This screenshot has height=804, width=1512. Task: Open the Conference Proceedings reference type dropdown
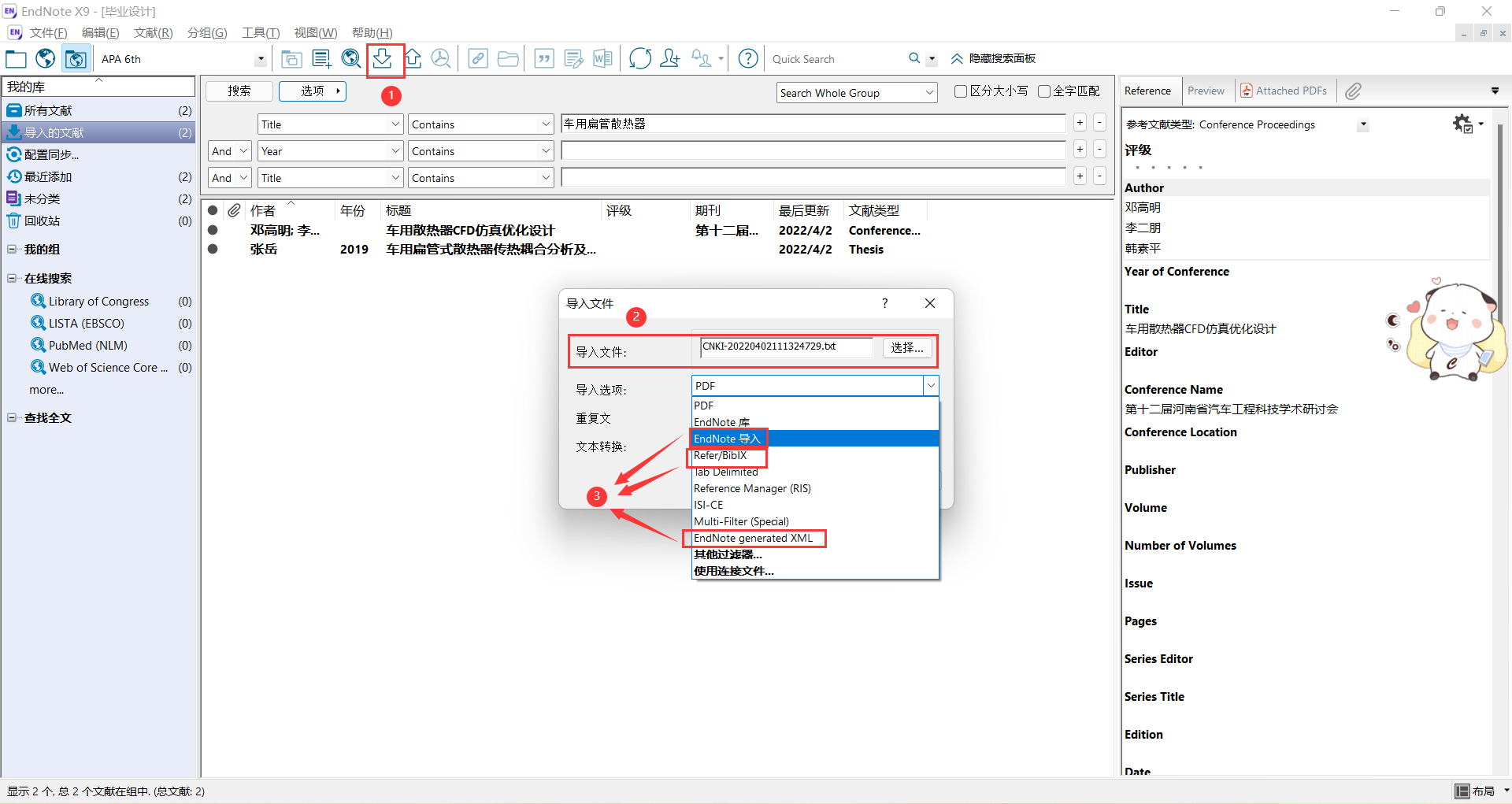(x=1363, y=124)
